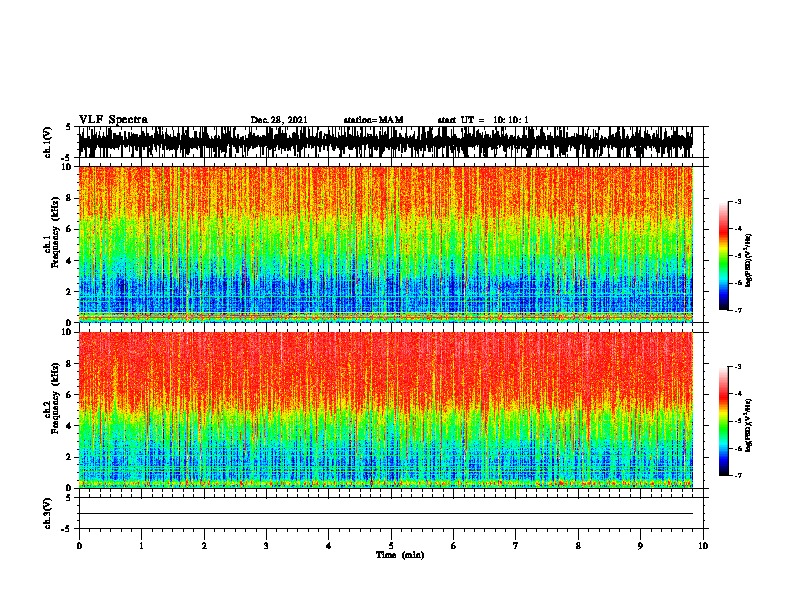Click time axis tick label "9"
This screenshot has height=612, width=792.
coord(640,546)
